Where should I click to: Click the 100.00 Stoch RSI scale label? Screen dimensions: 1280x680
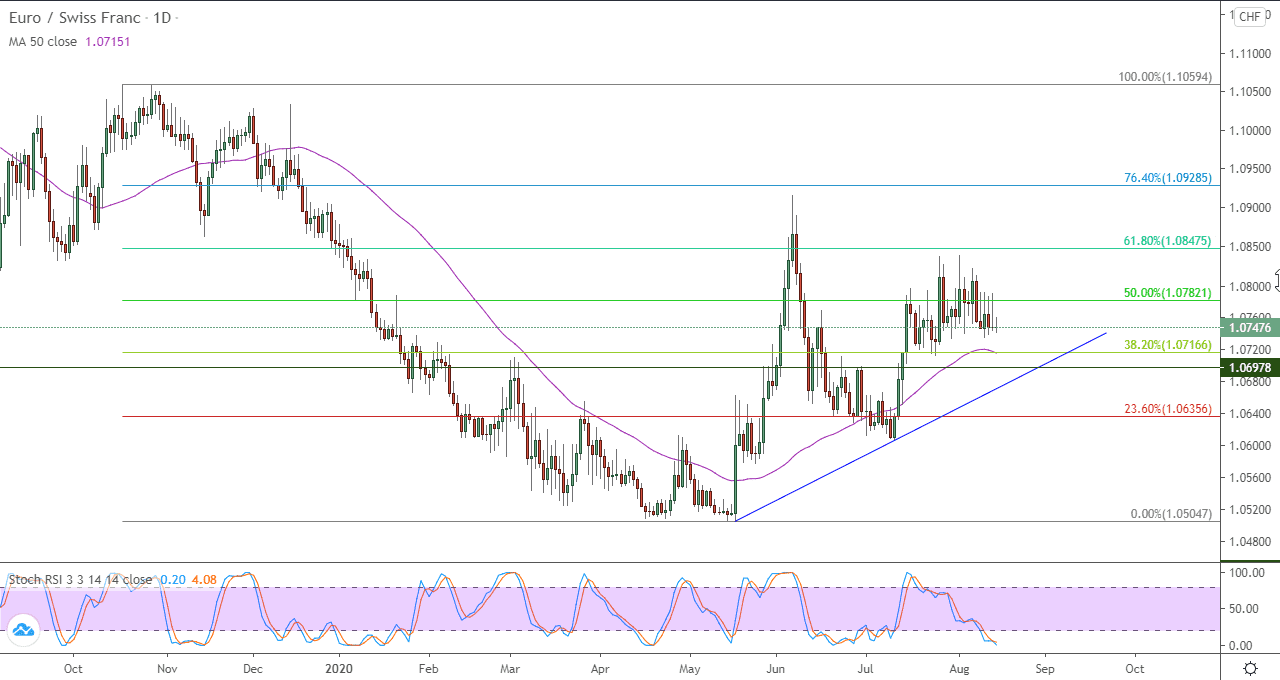tap(1247, 574)
